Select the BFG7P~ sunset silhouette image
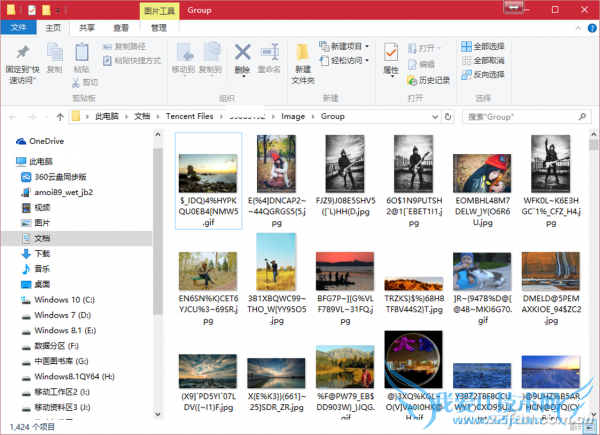This screenshot has height=435, width=600. pos(345,271)
